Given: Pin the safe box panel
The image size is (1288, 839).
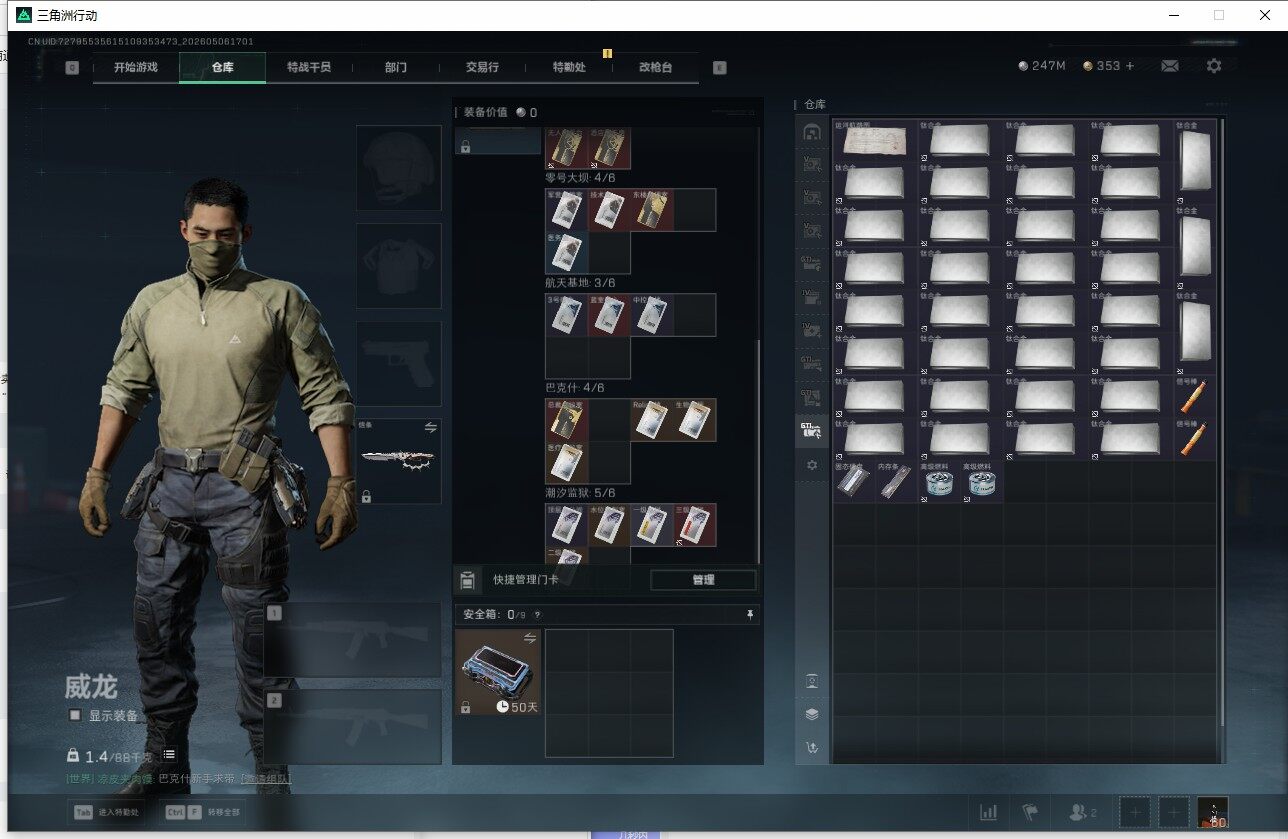Looking at the screenshot, I should [x=750, y=615].
